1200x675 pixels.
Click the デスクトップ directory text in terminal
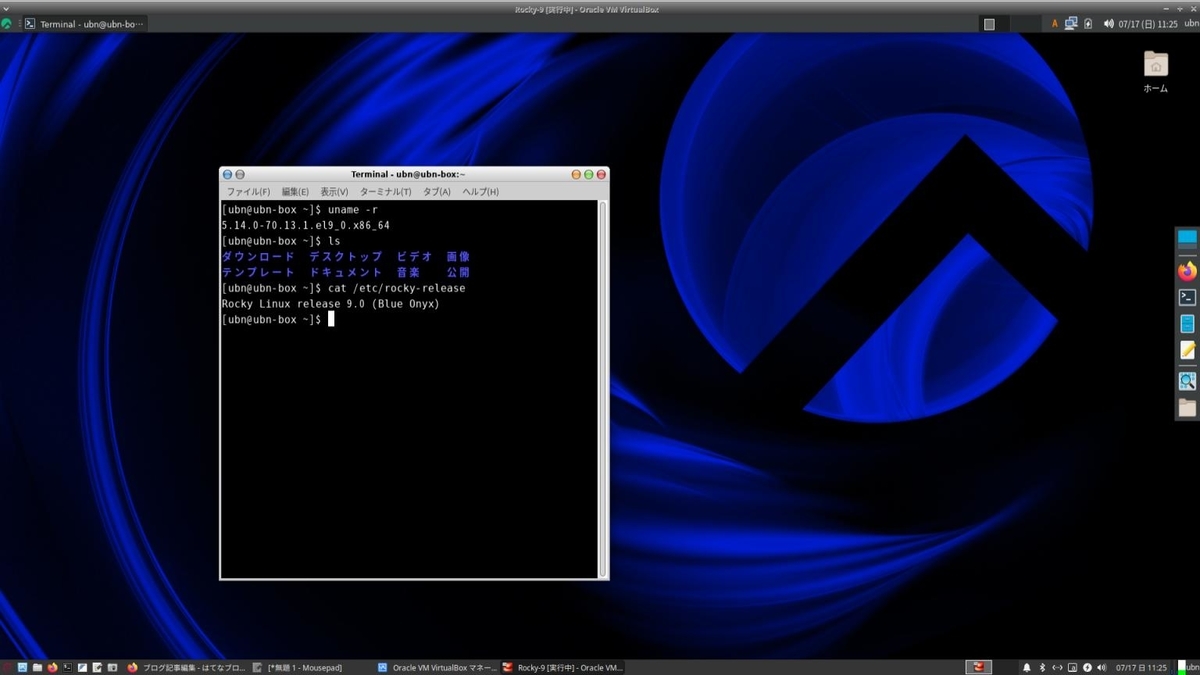[x=346, y=257]
